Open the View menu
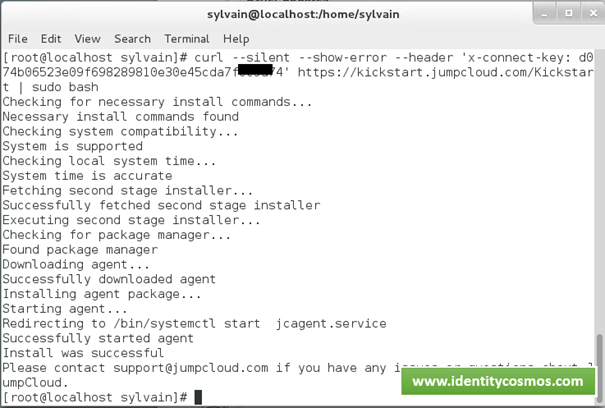The width and height of the screenshot is (605, 408). tap(88, 39)
